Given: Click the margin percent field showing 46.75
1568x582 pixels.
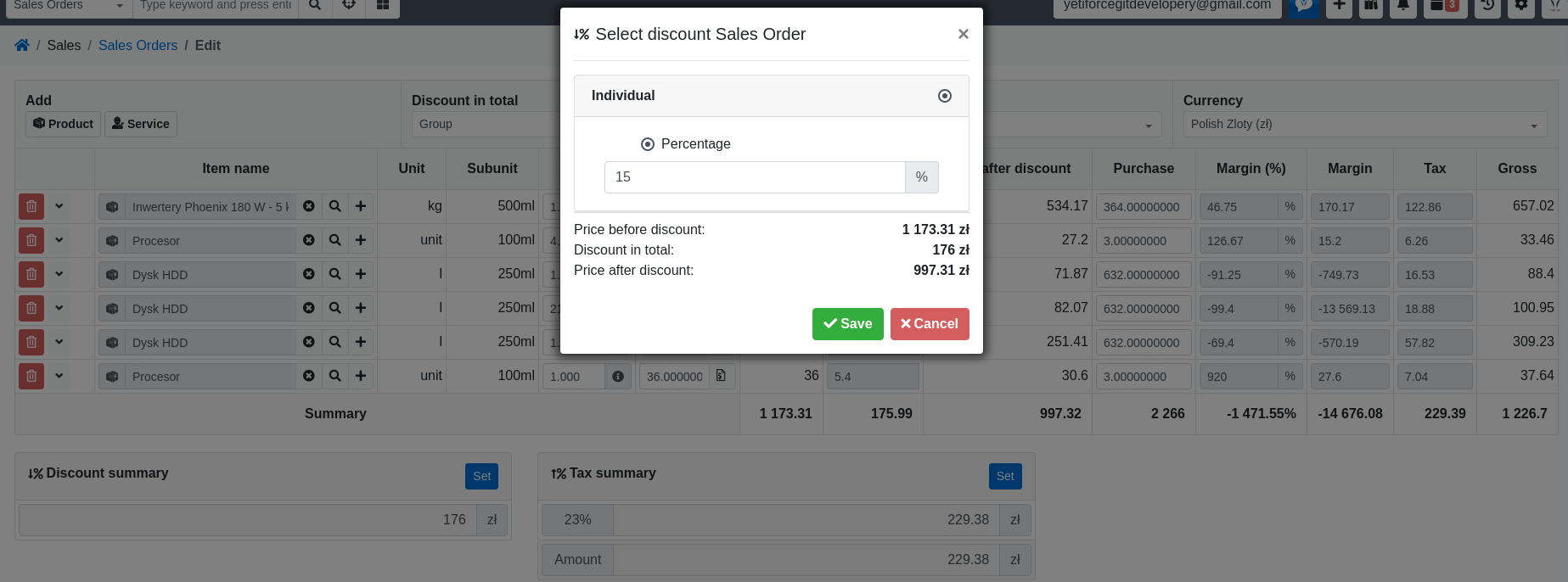Looking at the screenshot, I should [x=1239, y=207].
